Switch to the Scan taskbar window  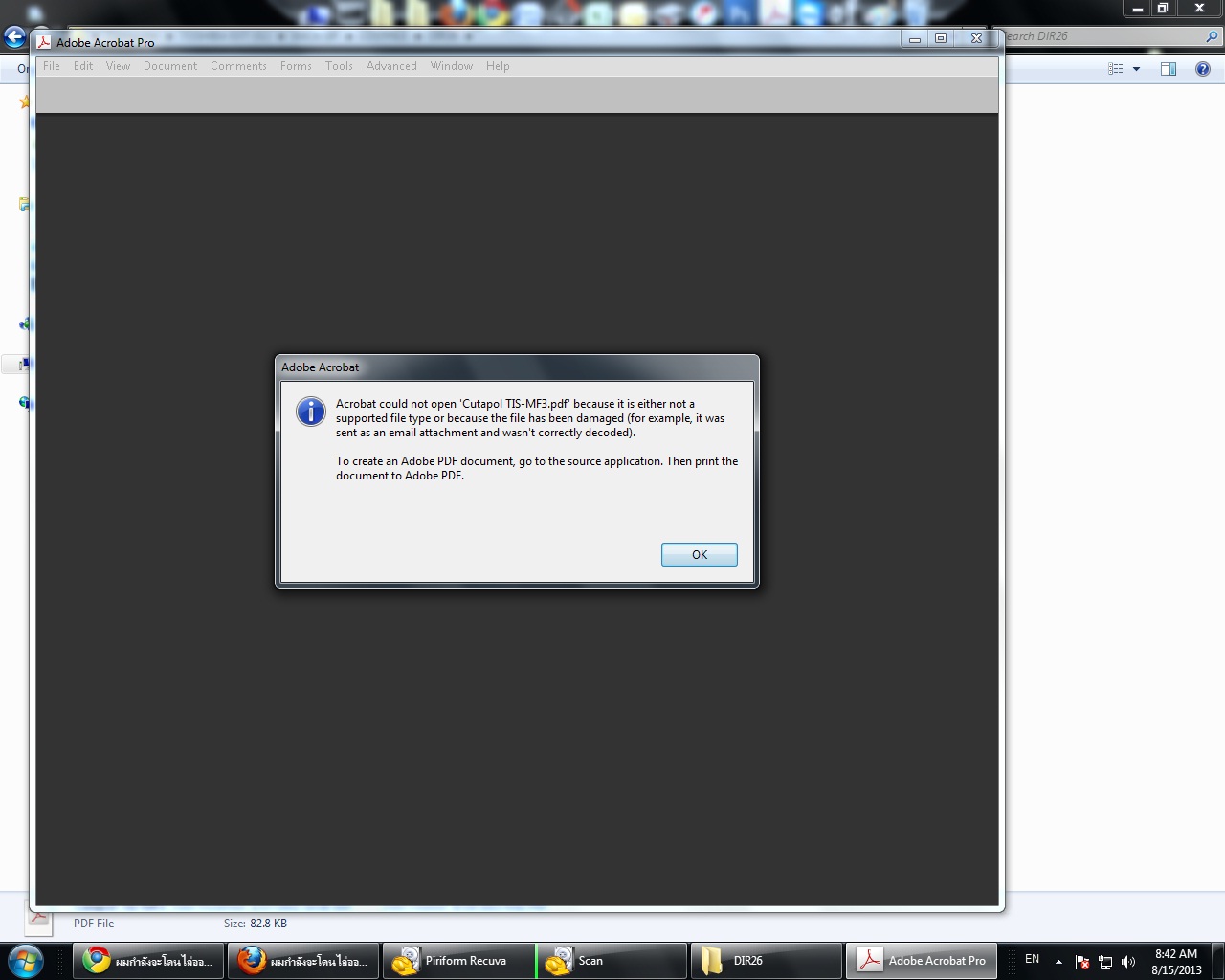pyautogui.click(x=612, y=961)
